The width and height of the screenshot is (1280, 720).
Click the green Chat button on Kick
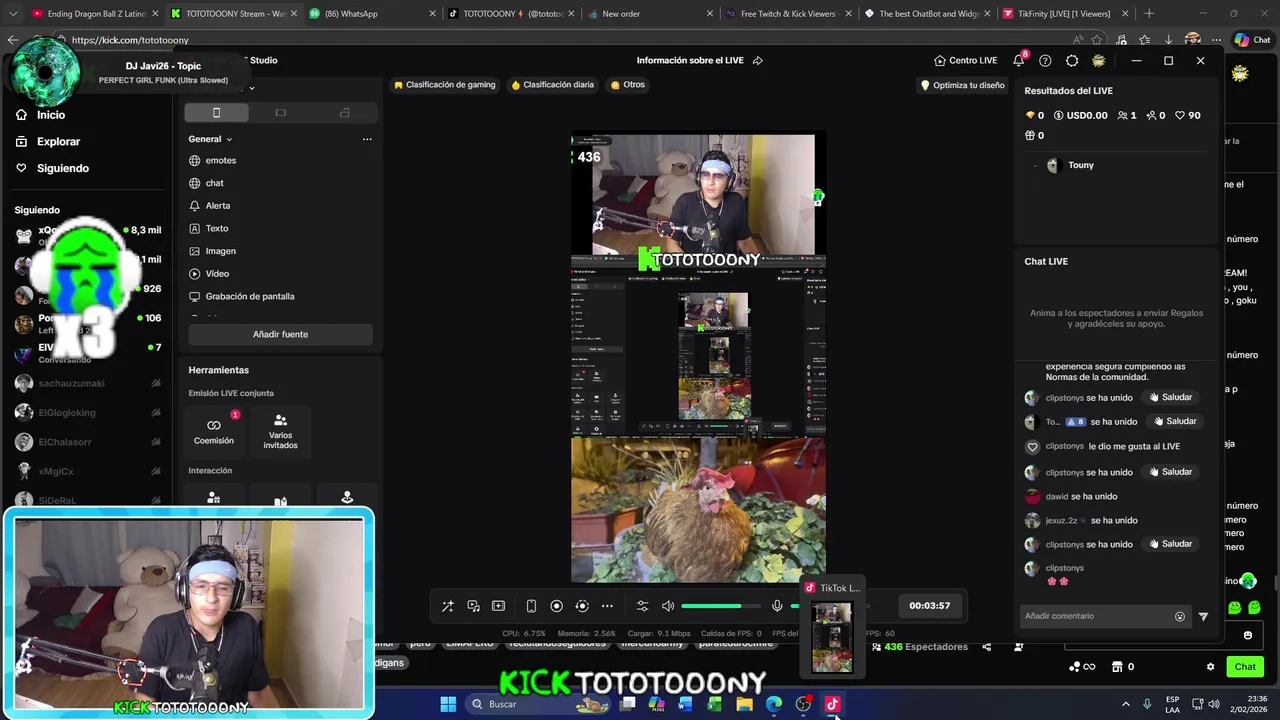point(1245,667)
